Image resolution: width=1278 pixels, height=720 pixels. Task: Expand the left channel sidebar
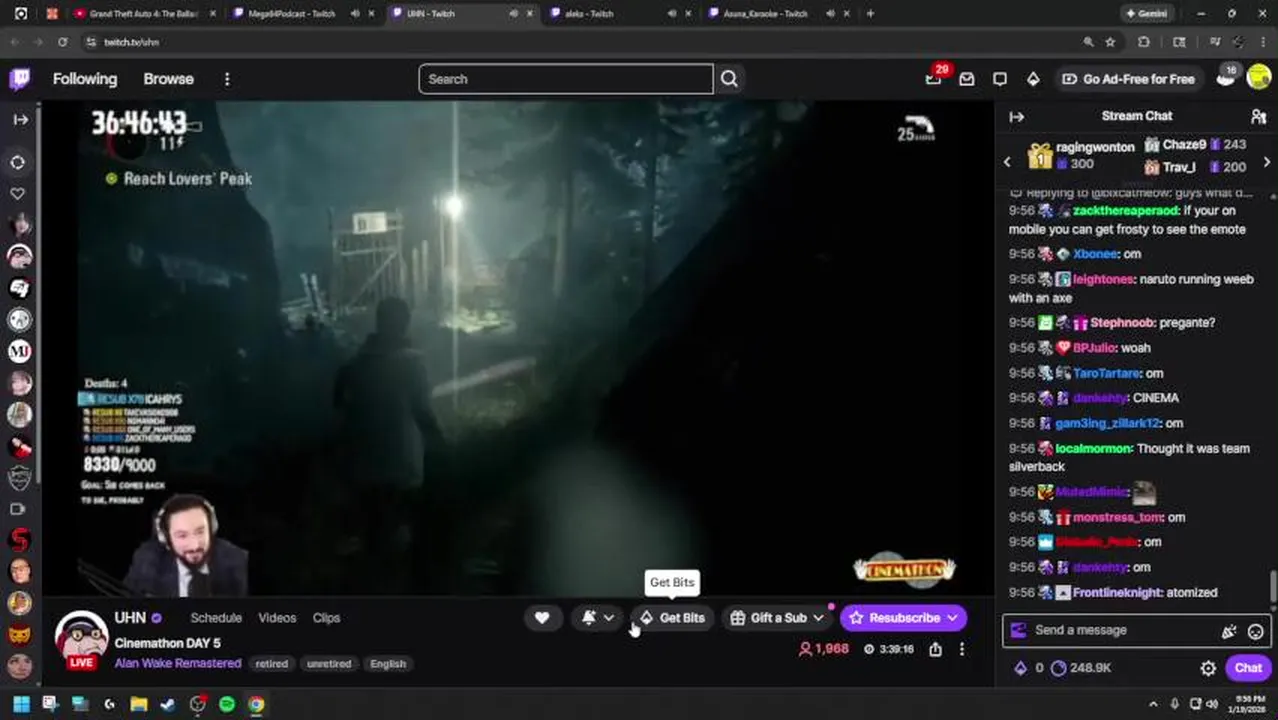click(x=20, y=119)
